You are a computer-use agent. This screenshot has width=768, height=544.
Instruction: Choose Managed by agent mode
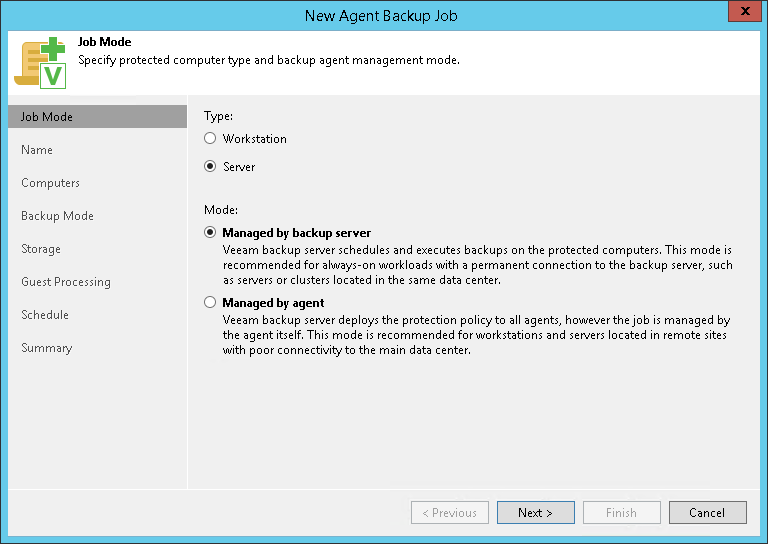click(x=210, y=302)
